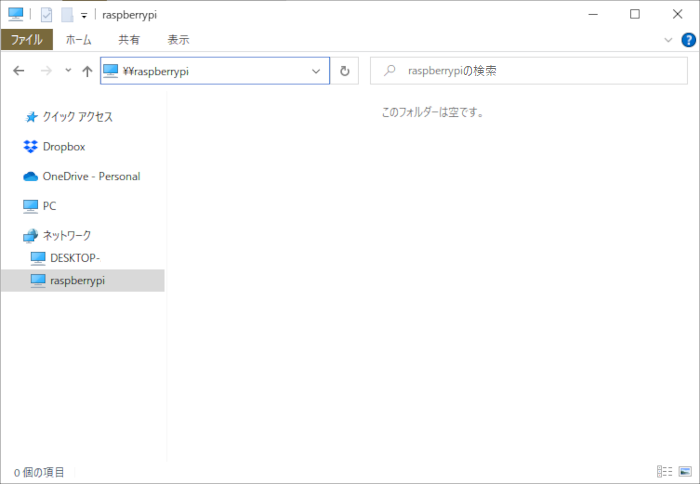Viewport: 700px width, 484px height.
Task: Select Dropbox in the navigation pane
Action: coord(63,146)
